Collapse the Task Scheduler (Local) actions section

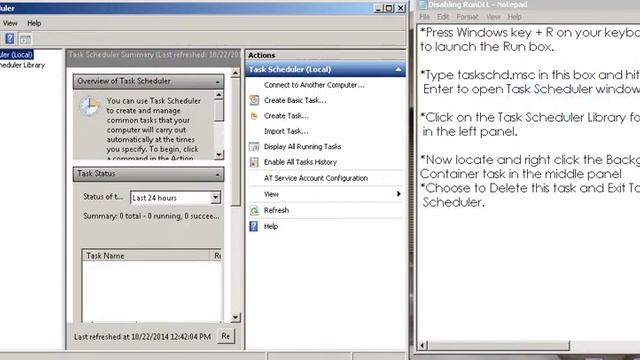click(x=398, y=69)
